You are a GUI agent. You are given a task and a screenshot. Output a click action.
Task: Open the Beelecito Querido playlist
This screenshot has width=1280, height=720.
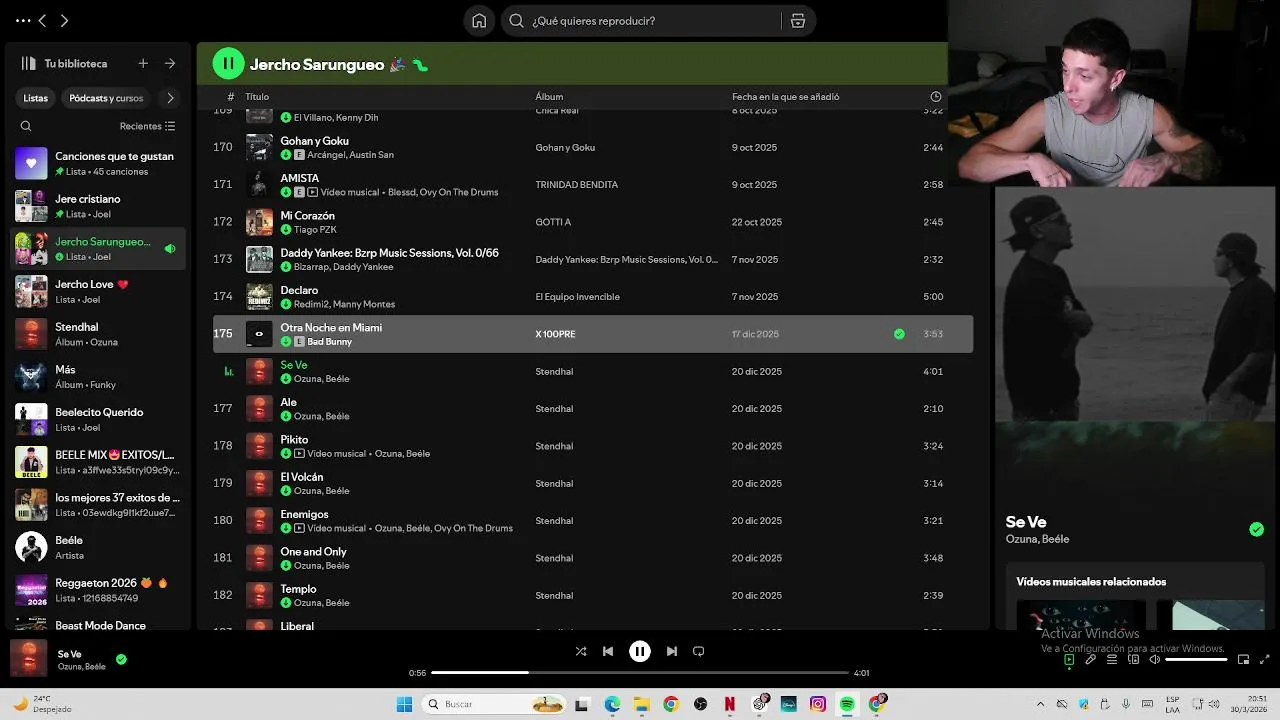pos(98,419)
